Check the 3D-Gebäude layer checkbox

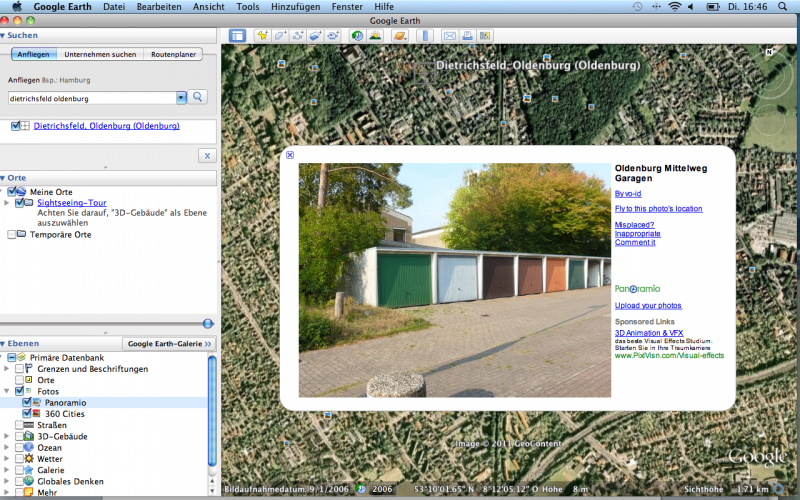tap(19, 436)
